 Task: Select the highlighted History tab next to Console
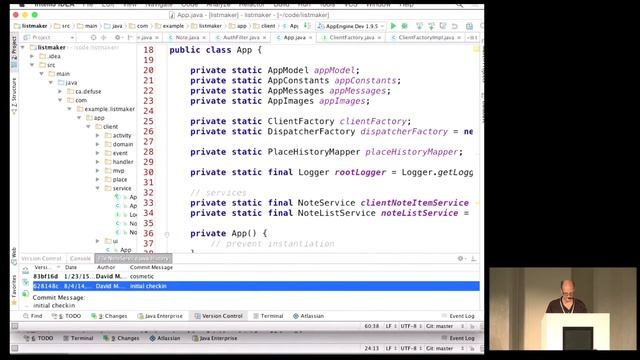(133, 258)
